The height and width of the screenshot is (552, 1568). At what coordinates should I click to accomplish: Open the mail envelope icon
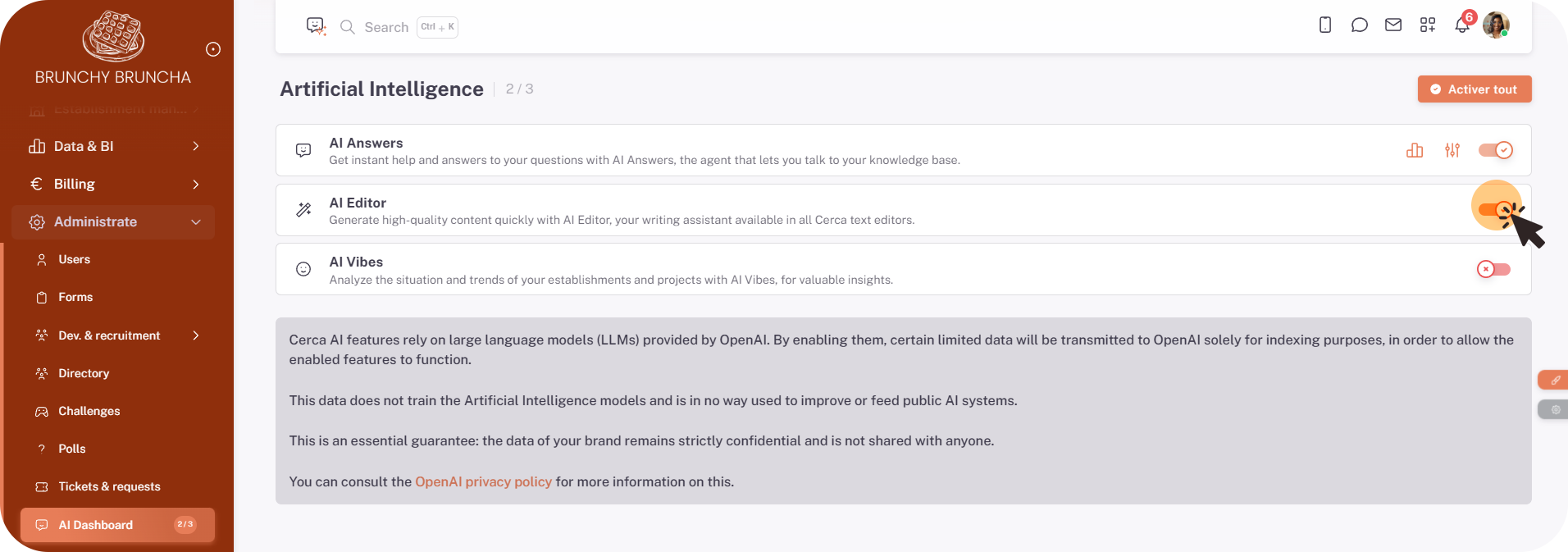pyautogui.click(x=1393, y=25)
